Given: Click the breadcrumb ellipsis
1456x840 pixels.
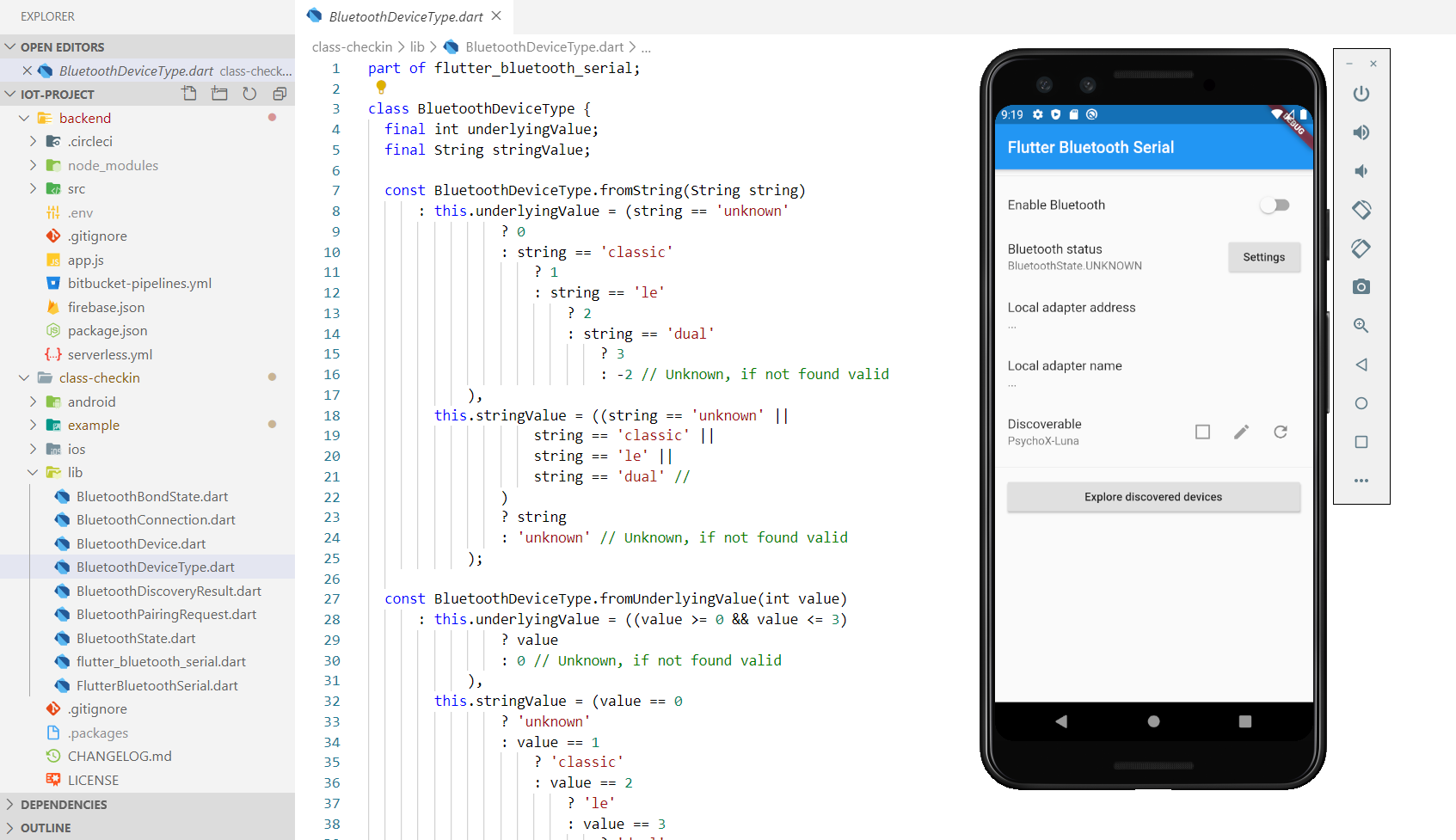Looking at the screenshot, I should coord(646,47).
